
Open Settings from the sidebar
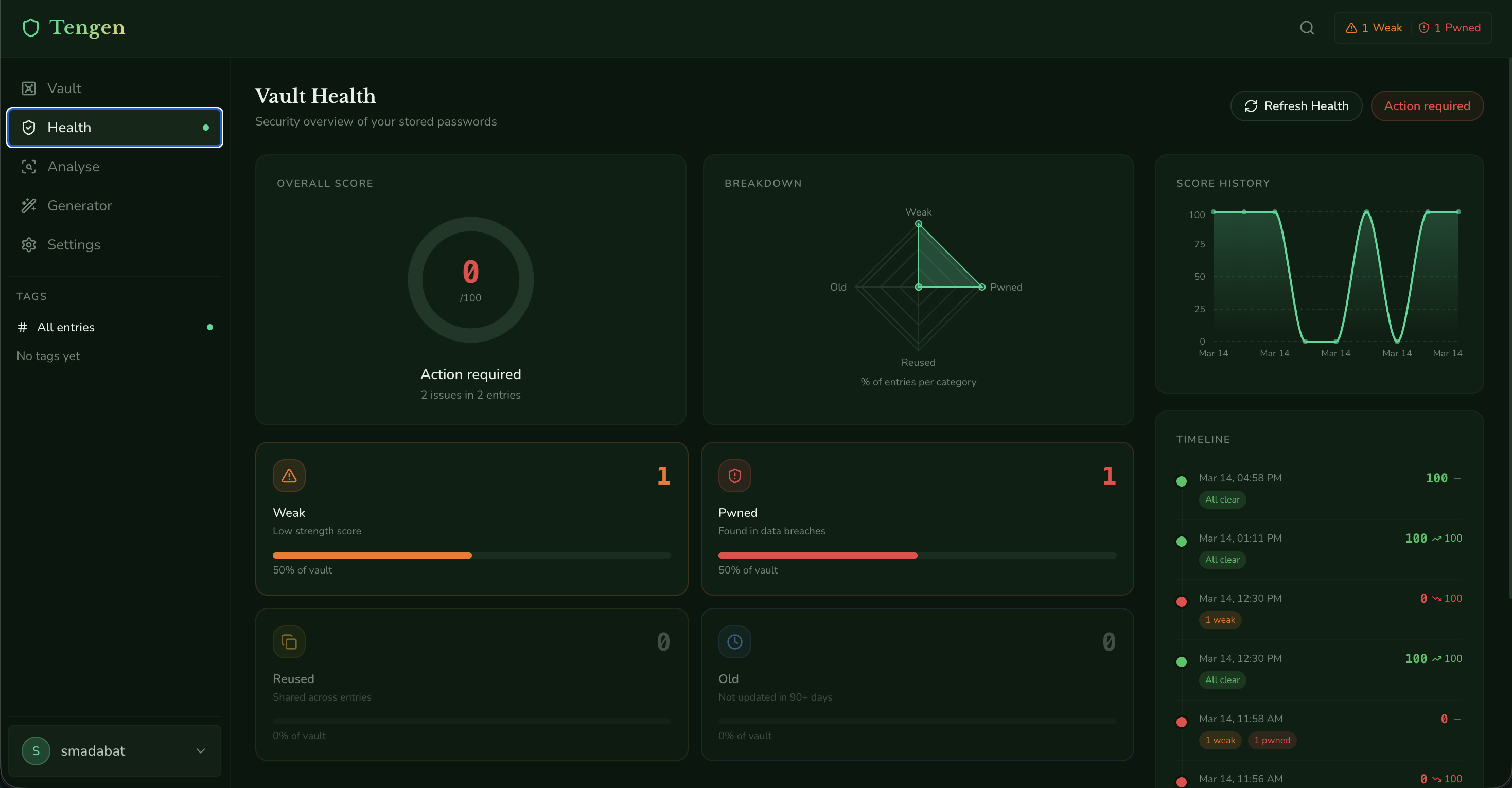[74, 245]
